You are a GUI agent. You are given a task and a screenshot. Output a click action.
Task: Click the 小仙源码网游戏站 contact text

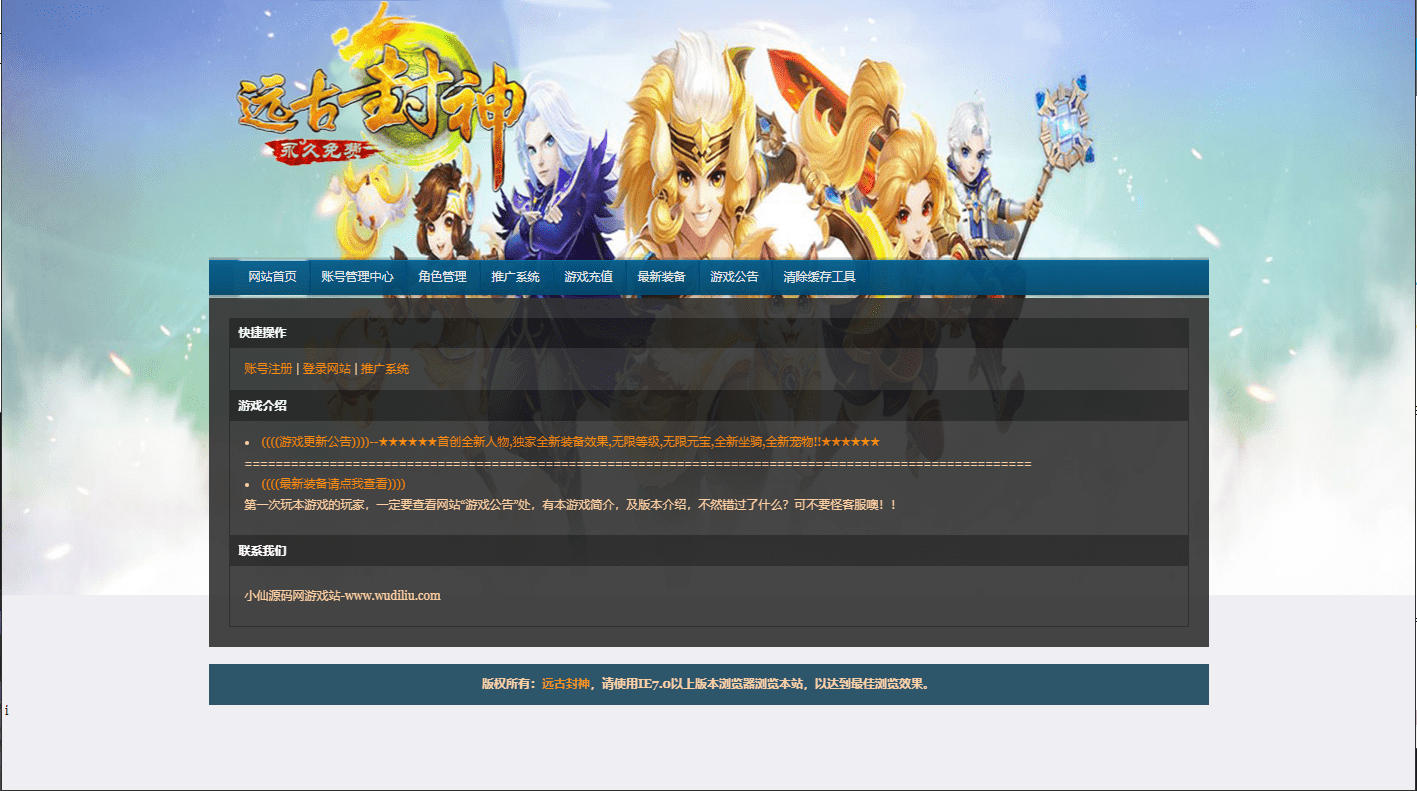click(x=342, y=596)
